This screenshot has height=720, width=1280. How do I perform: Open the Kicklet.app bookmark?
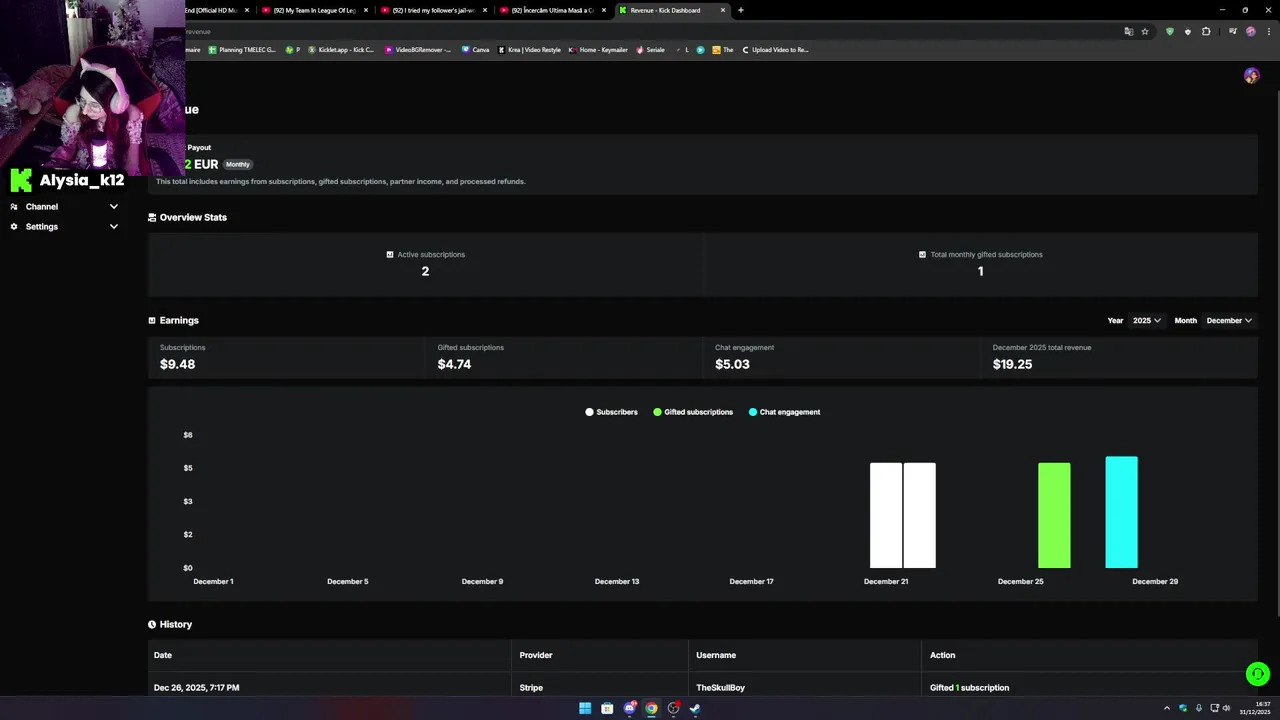coord(341,50)
